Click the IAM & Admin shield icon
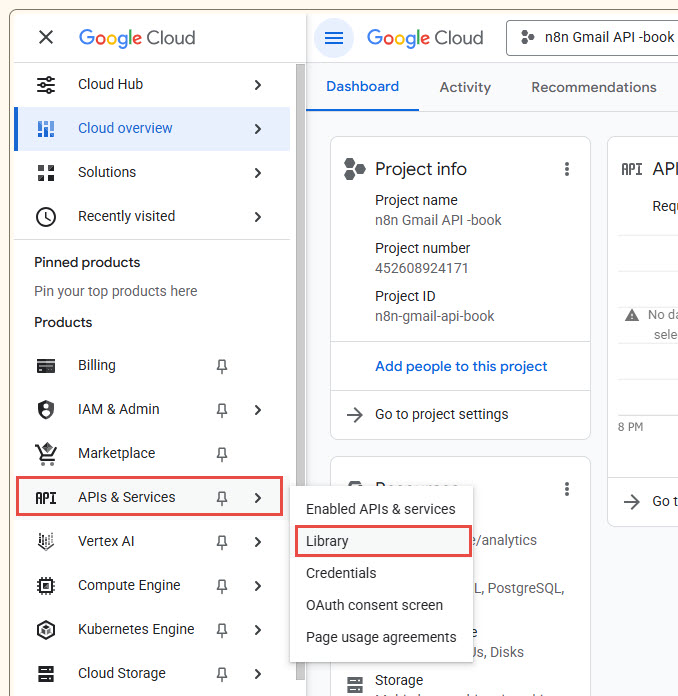Screen dimensions: 678x696 [x=46, y=410]
